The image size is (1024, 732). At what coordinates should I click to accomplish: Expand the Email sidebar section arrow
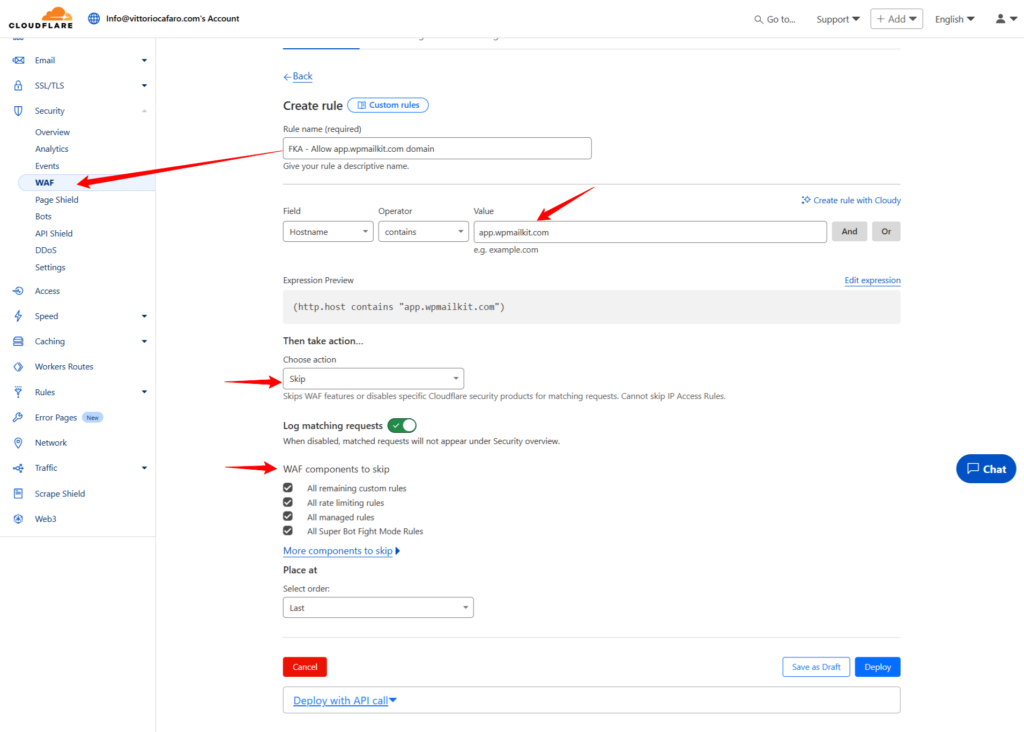(x=144, y=60)
